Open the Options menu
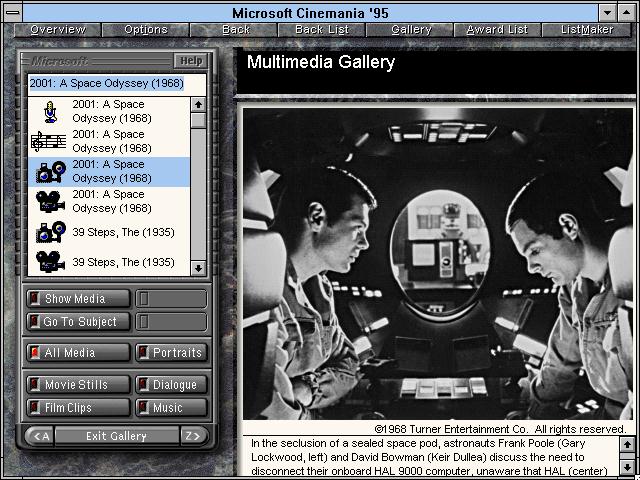 (146, 30)
